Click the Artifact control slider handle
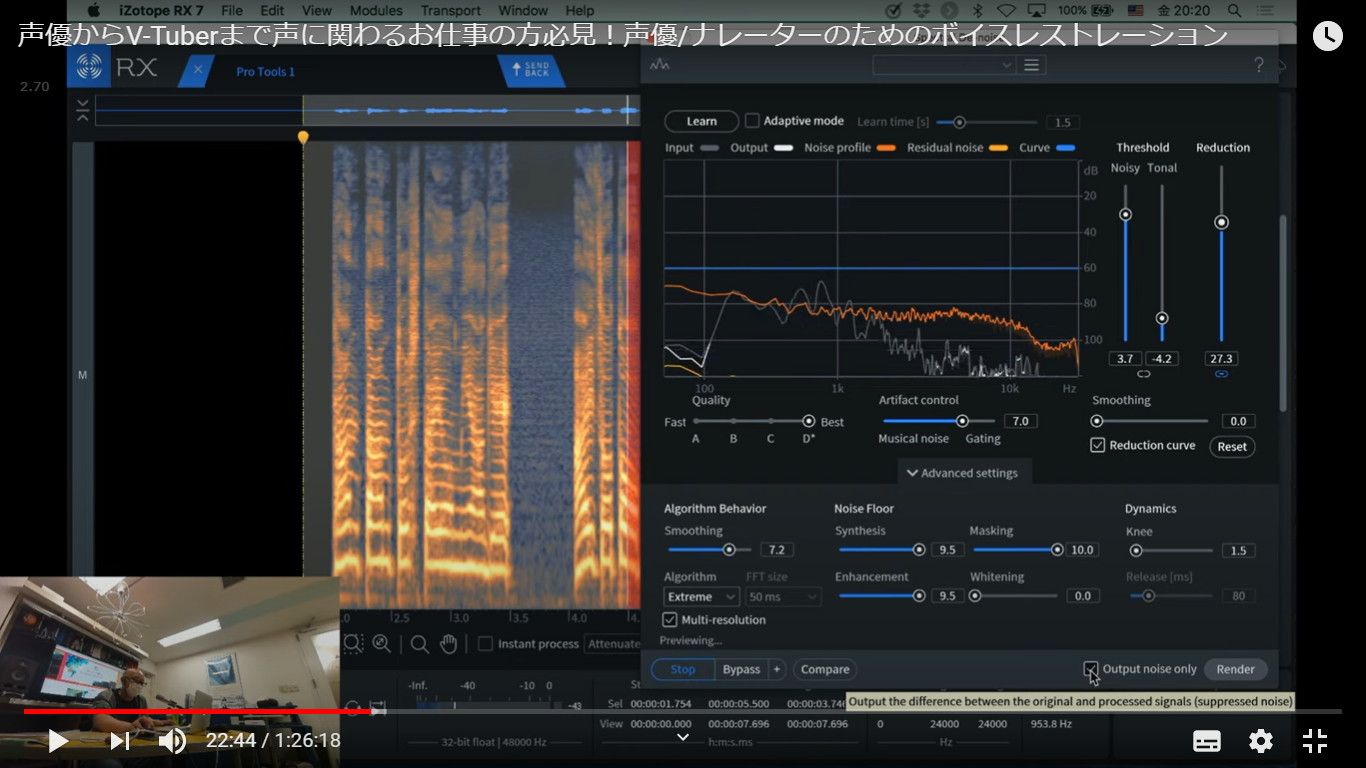 coord(962,421)
